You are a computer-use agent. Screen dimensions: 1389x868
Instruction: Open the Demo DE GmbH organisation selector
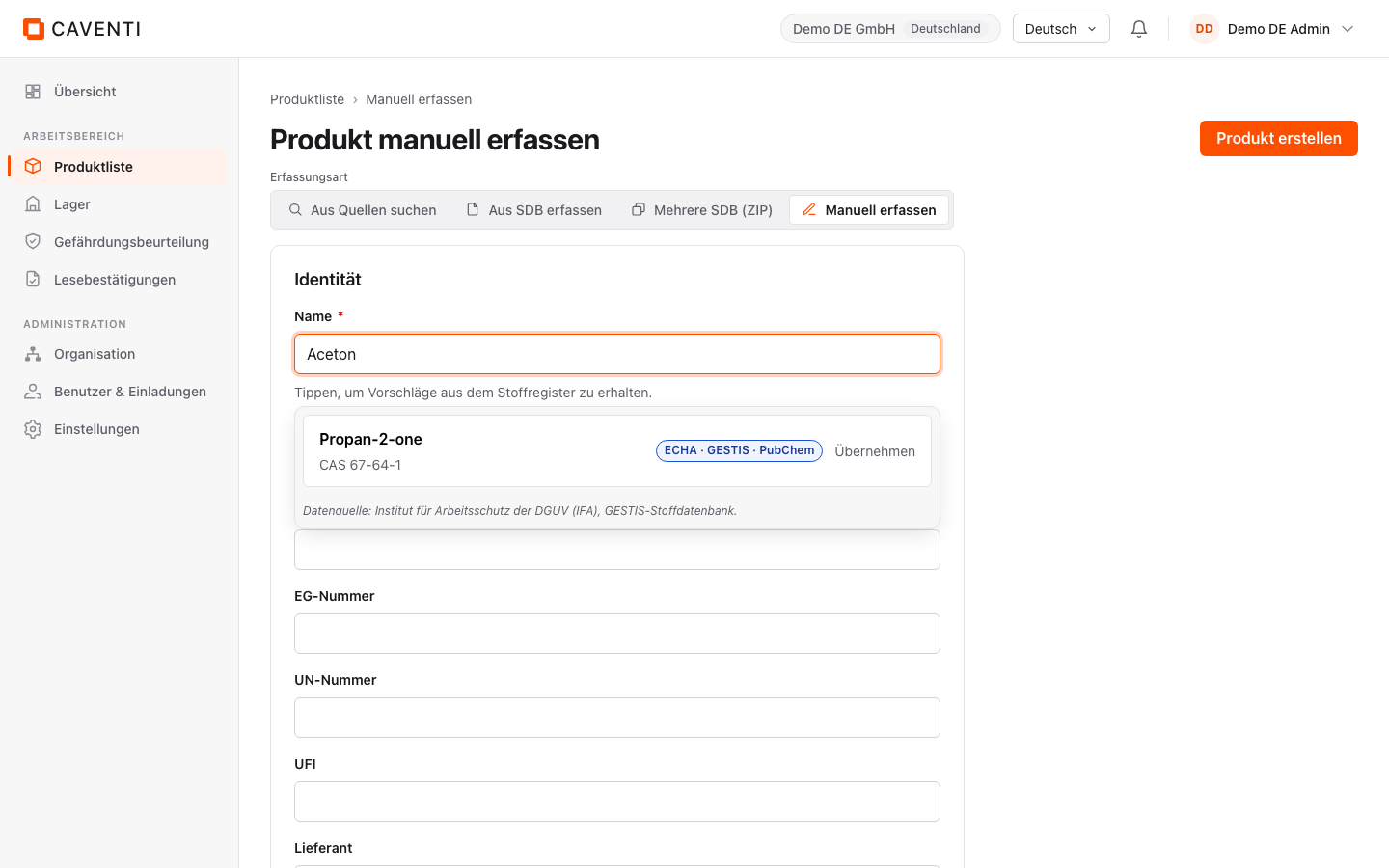coord(890,29)
